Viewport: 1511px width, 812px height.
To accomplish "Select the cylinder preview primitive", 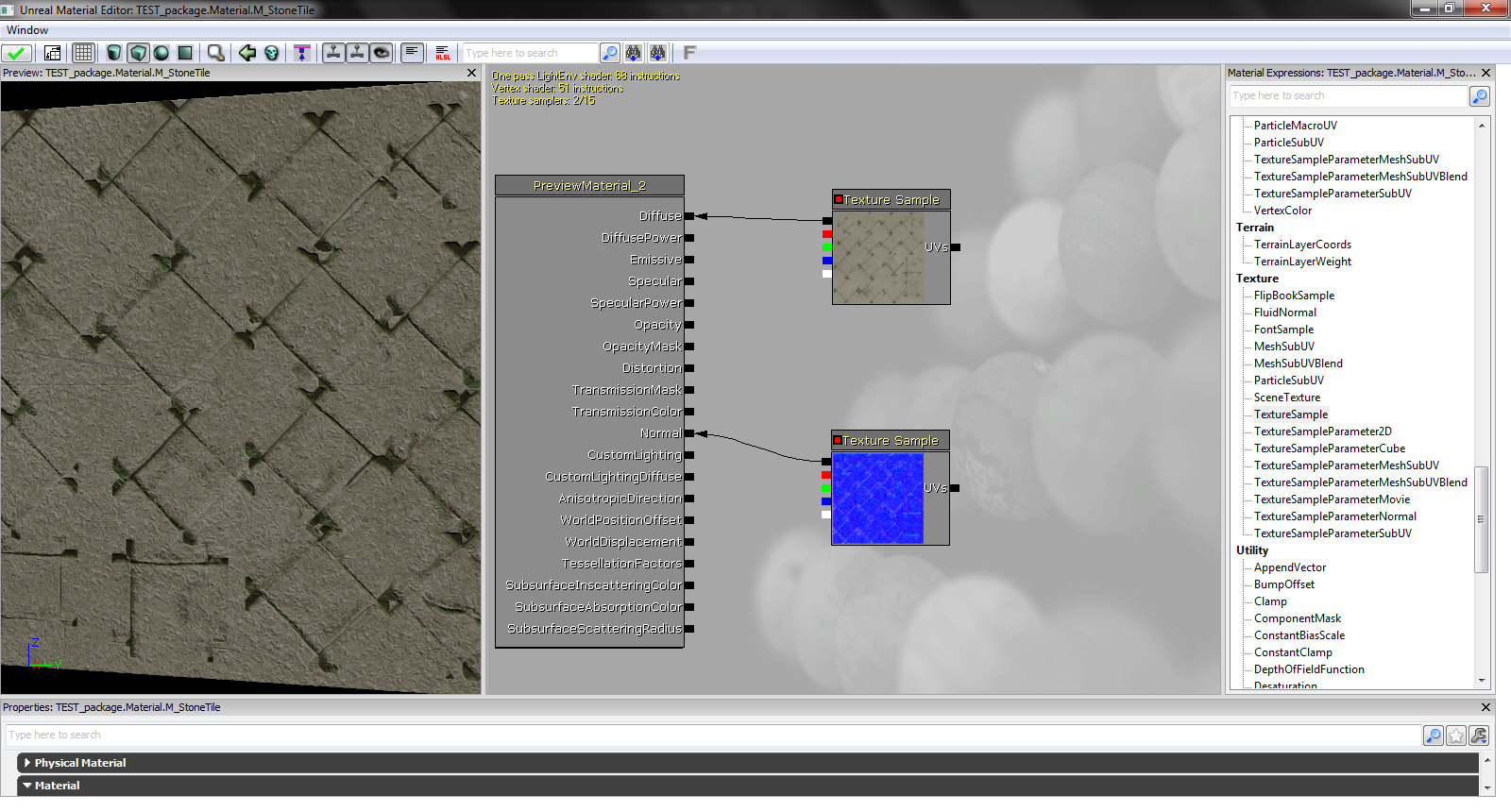I will (x=114, y=53).
